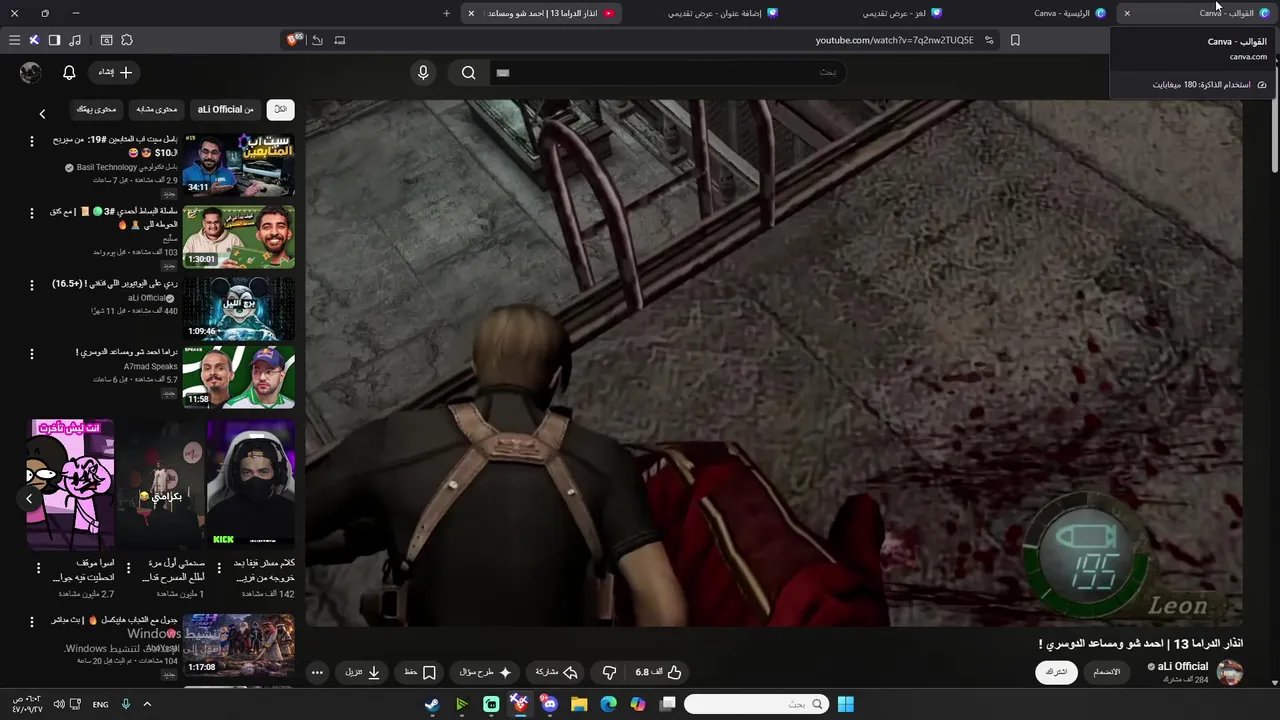
Task: Open the pink cartoon short thumbnail
Action: [71, 484]
